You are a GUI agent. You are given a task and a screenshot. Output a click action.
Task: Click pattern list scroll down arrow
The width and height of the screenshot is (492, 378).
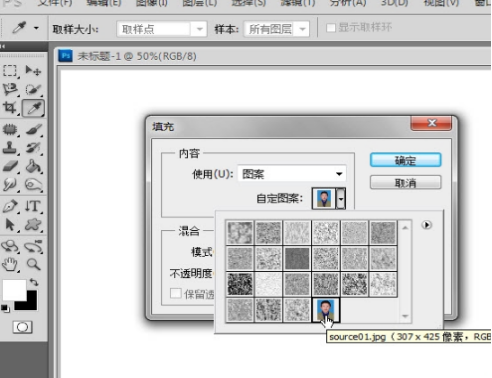pos(405,316)
